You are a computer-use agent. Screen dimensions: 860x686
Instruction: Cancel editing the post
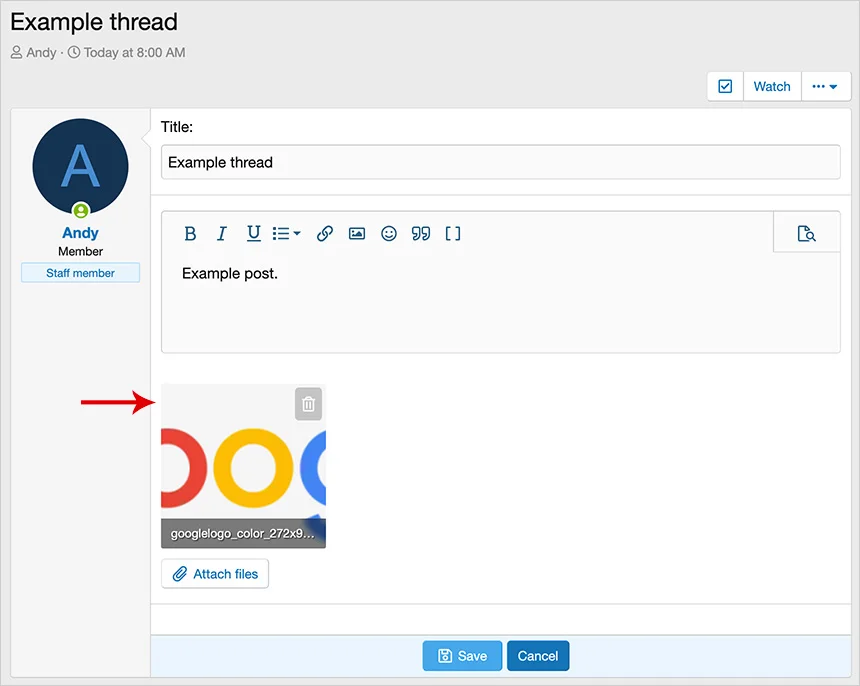[538, 656]
